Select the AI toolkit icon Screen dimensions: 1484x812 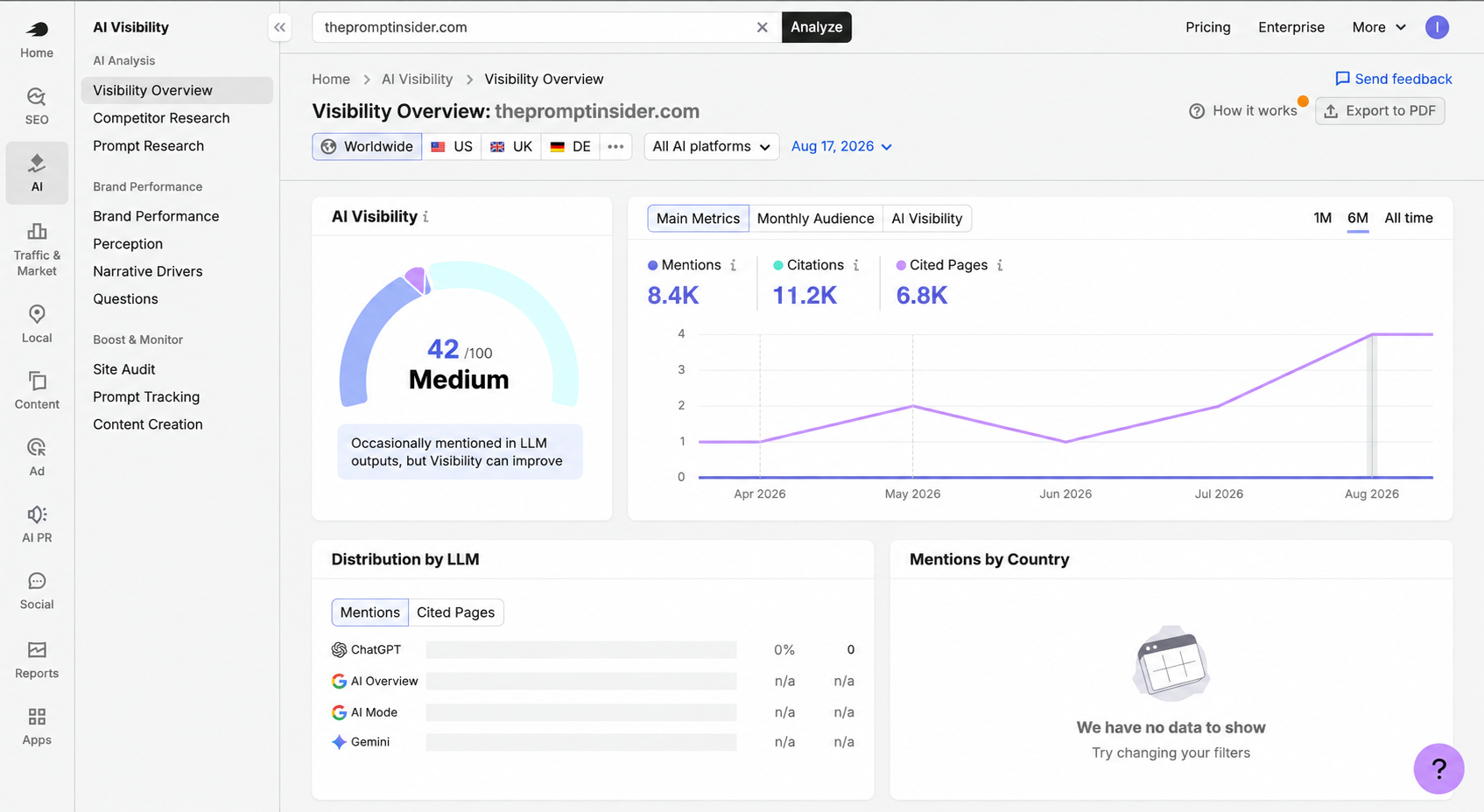coord(37,172)
